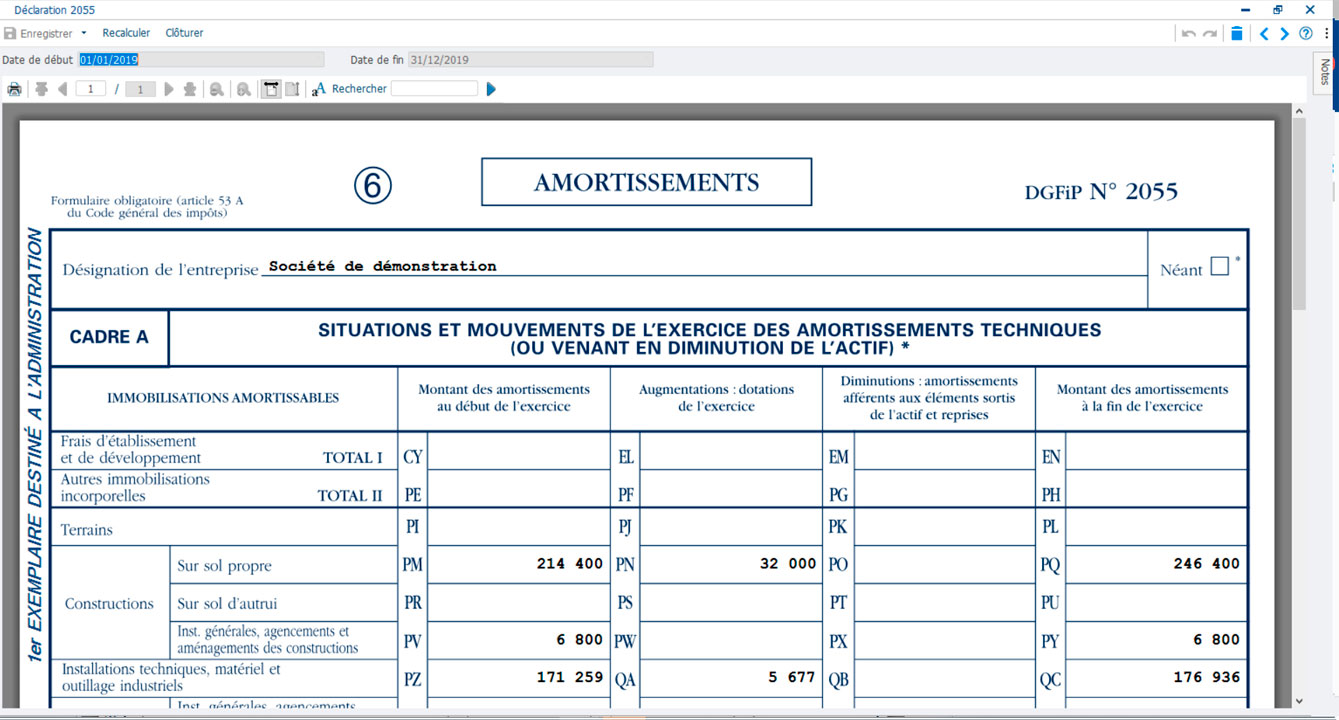Screen dimensions: 1339x720
Task: Go to previous declaration with left chevron
Action: [1263, 33]
